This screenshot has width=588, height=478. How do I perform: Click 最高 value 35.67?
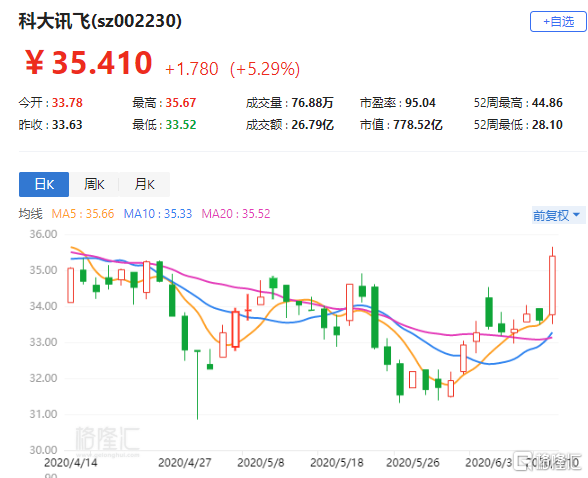[181, 103]
